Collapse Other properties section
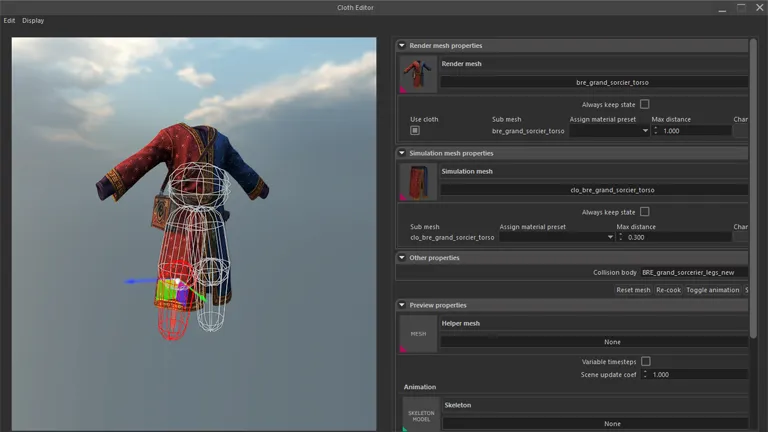This screenshot has height=432, width=768. pyautogui.click(x=402, y=258)
